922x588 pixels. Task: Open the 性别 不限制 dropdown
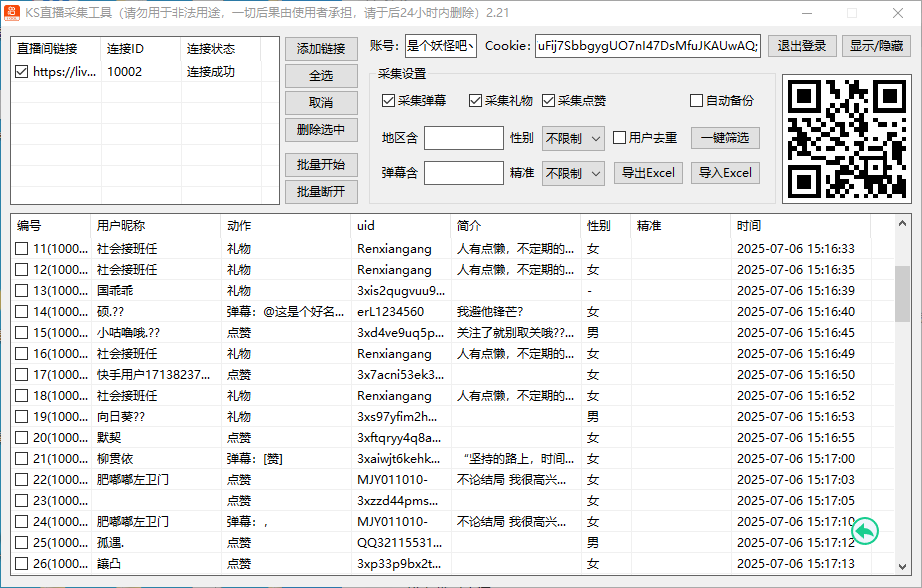pyautogui.click(x=572, y=137)
